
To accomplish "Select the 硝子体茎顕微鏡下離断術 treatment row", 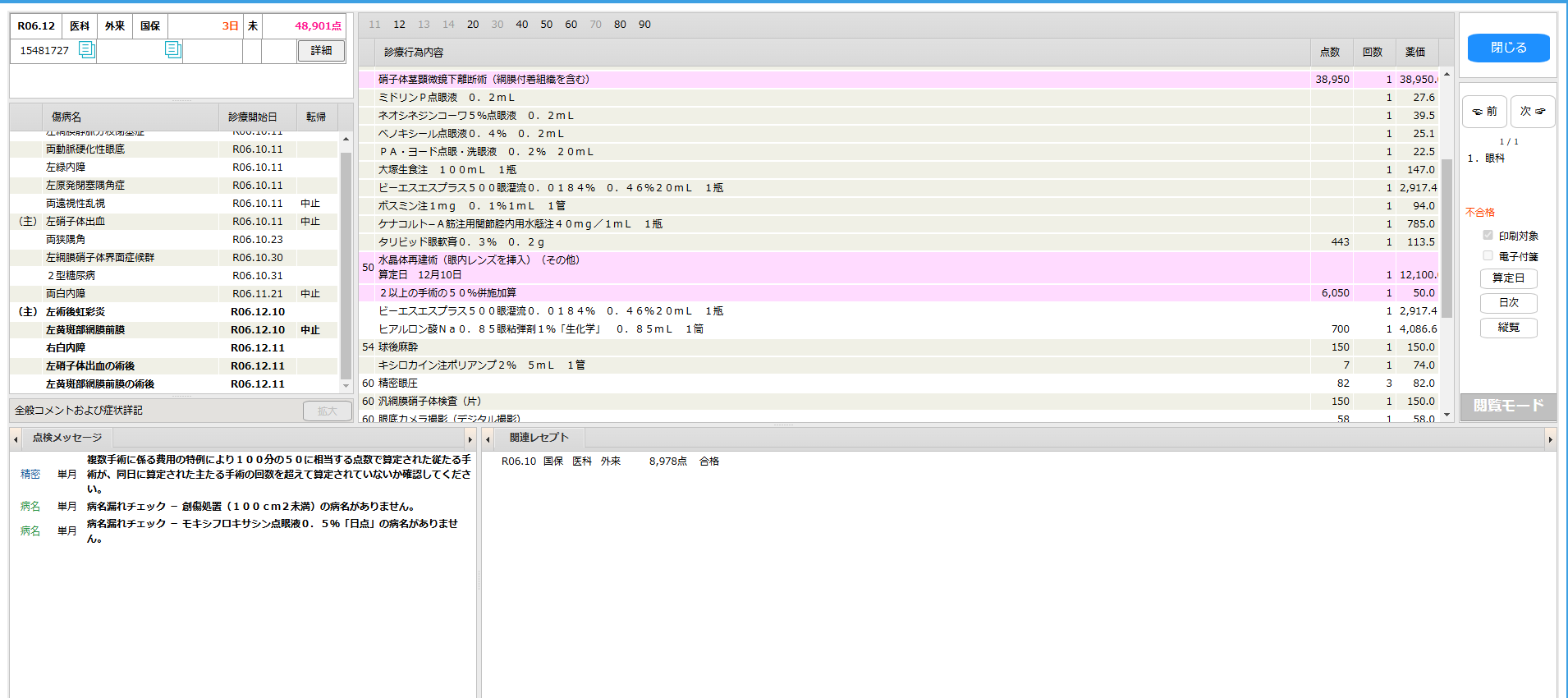I will (x=899, y=80).
